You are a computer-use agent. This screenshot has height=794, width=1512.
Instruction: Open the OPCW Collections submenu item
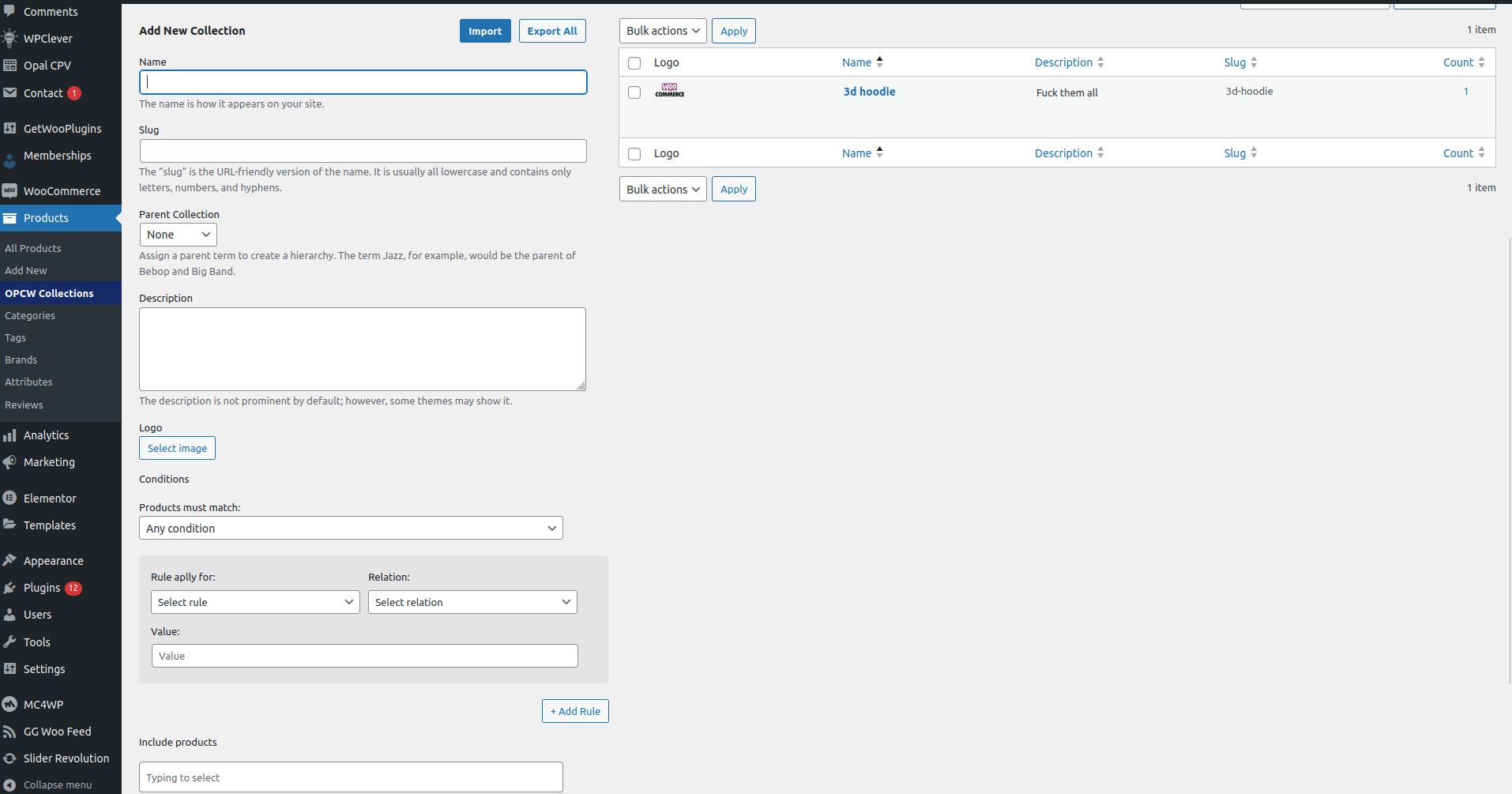(49, 293)
